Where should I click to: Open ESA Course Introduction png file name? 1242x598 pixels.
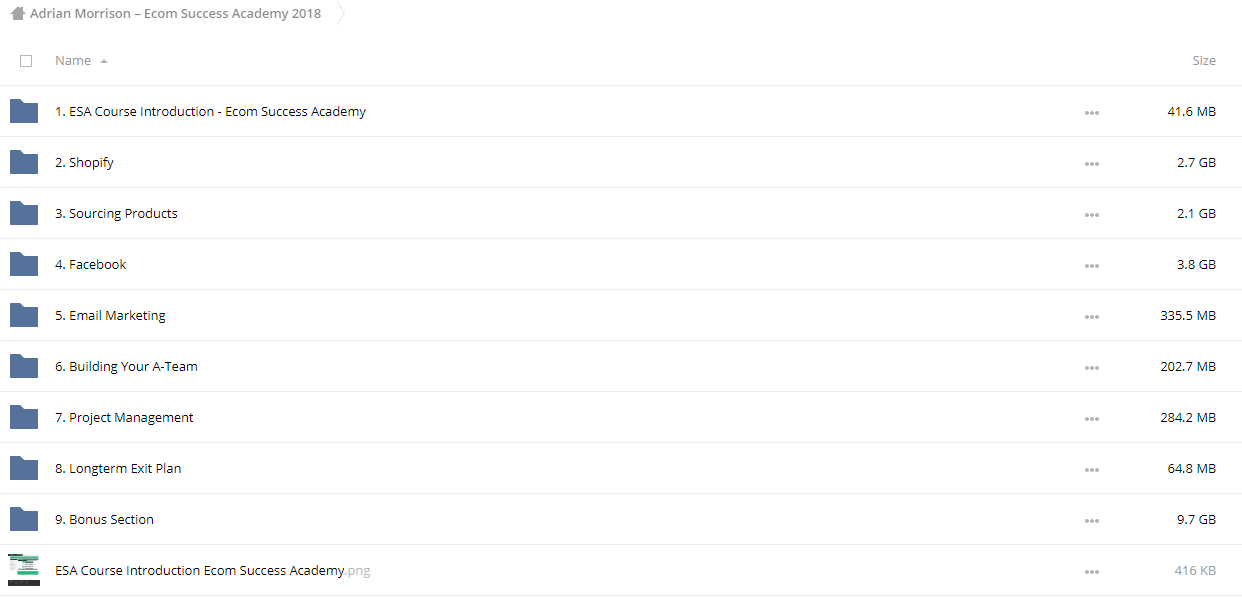[212, 570]
